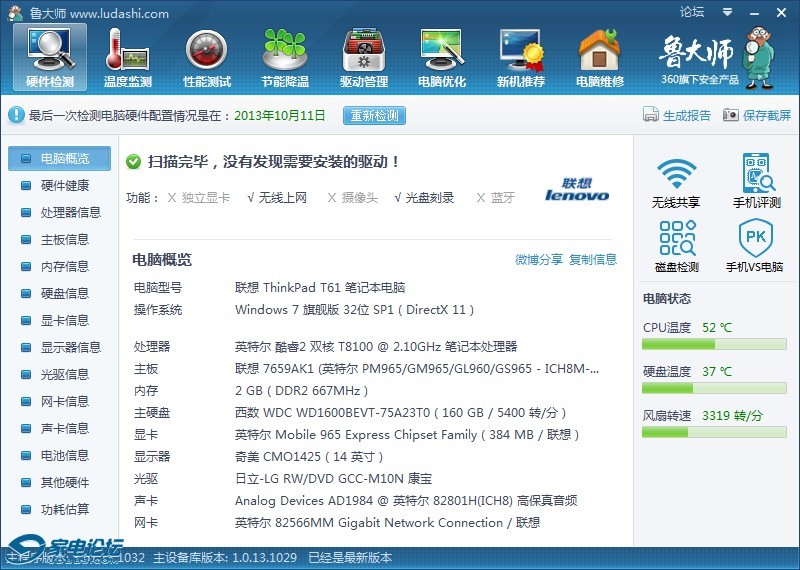Click the Lenovo brand logo
Screen dimensions: 800x570
pos(577,190)
